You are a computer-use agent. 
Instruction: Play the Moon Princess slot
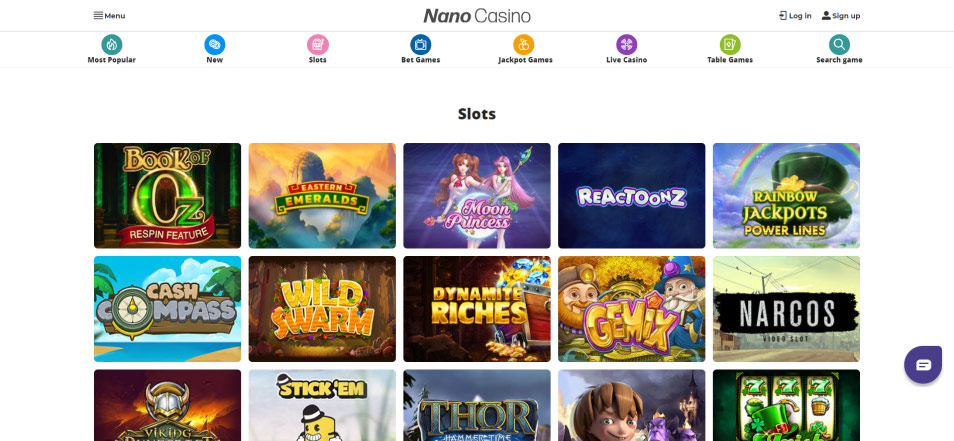click(477, 196)
